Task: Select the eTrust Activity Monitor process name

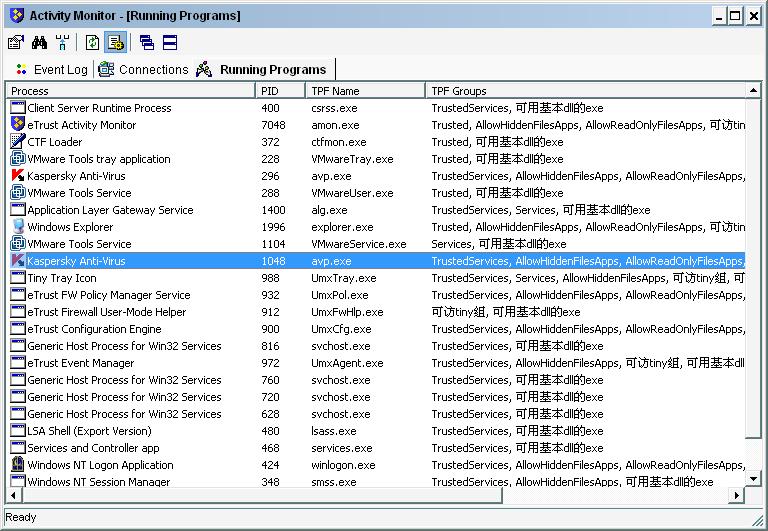Action: point(82,125)
